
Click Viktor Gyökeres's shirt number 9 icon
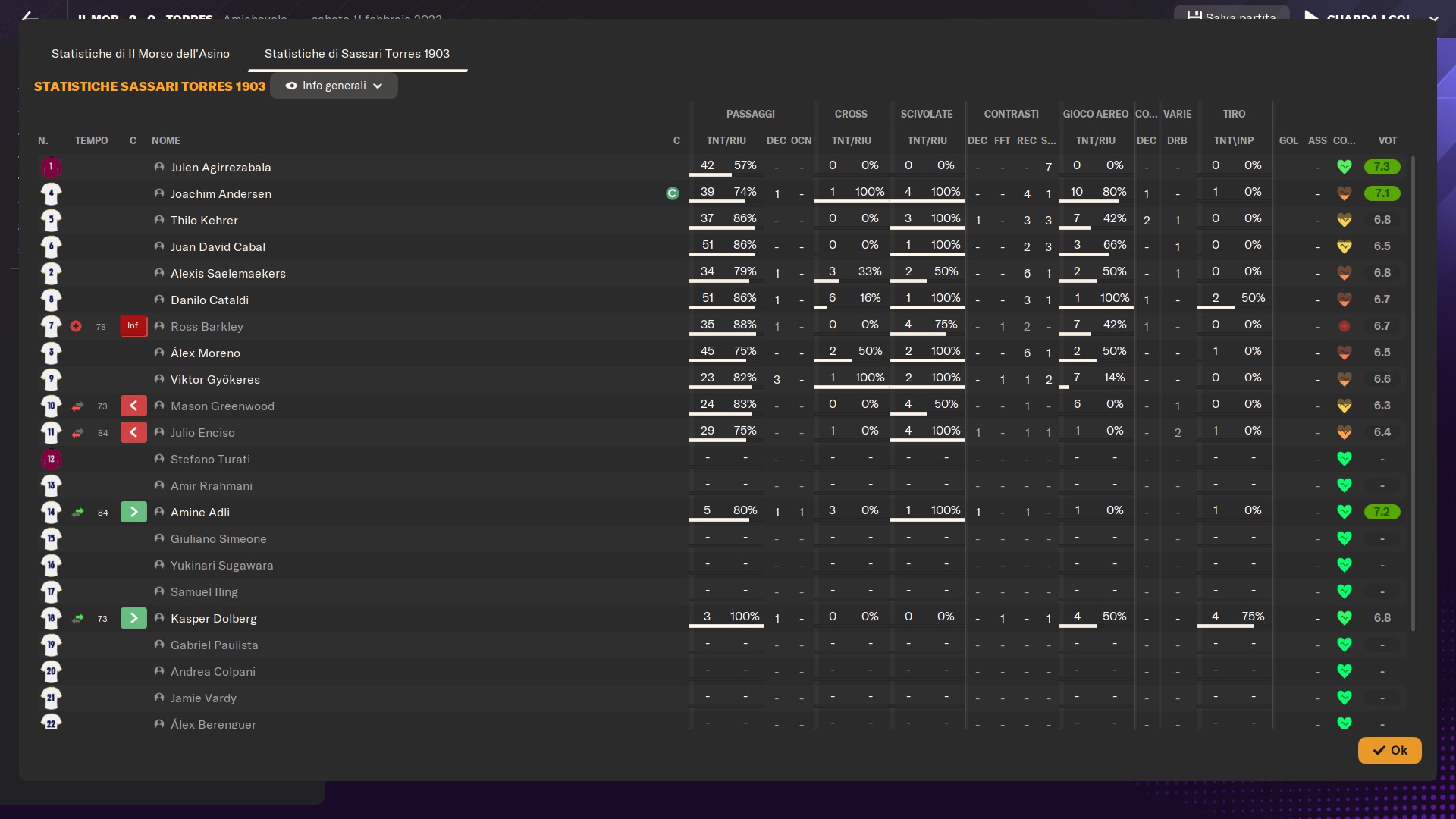[51, 379]
